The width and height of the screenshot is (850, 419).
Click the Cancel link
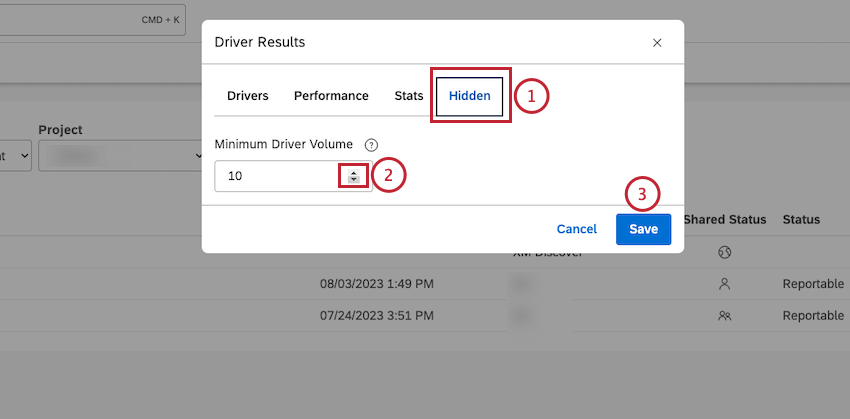[577, 229]
